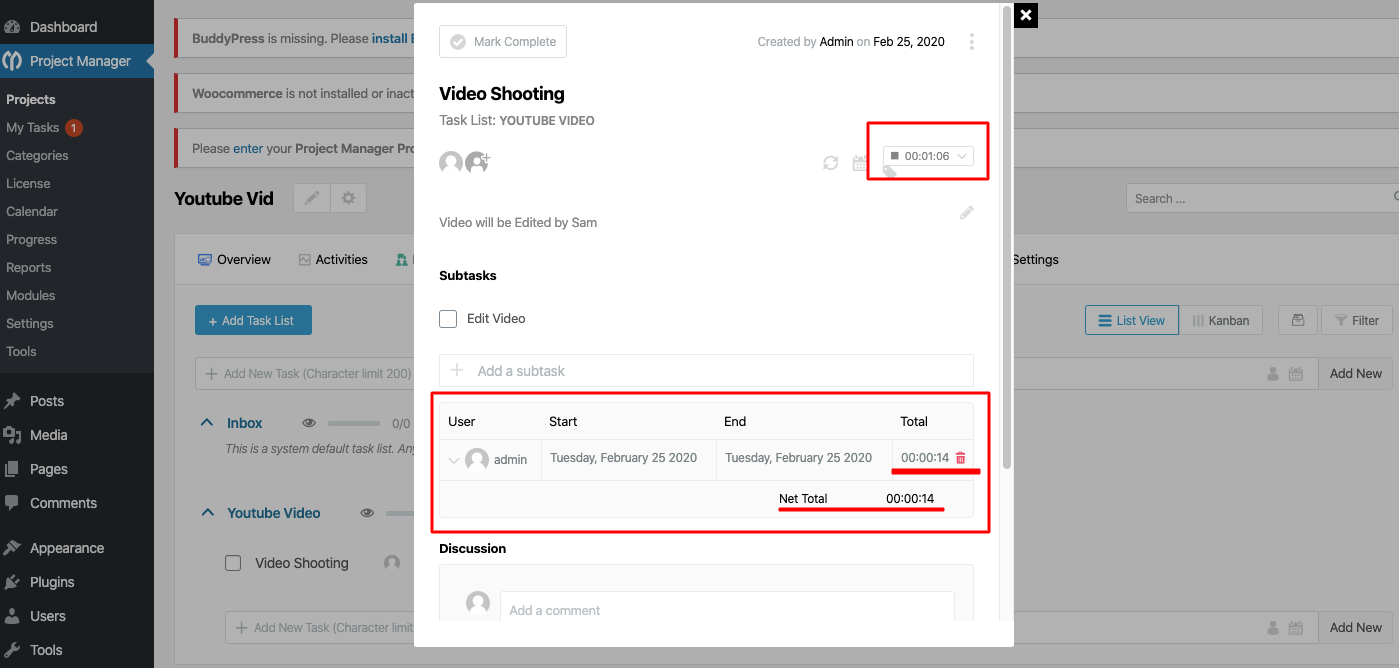Click the tag icon below the timer
This screenshot has height=668, width=1399.
click(x=888, y=171)
